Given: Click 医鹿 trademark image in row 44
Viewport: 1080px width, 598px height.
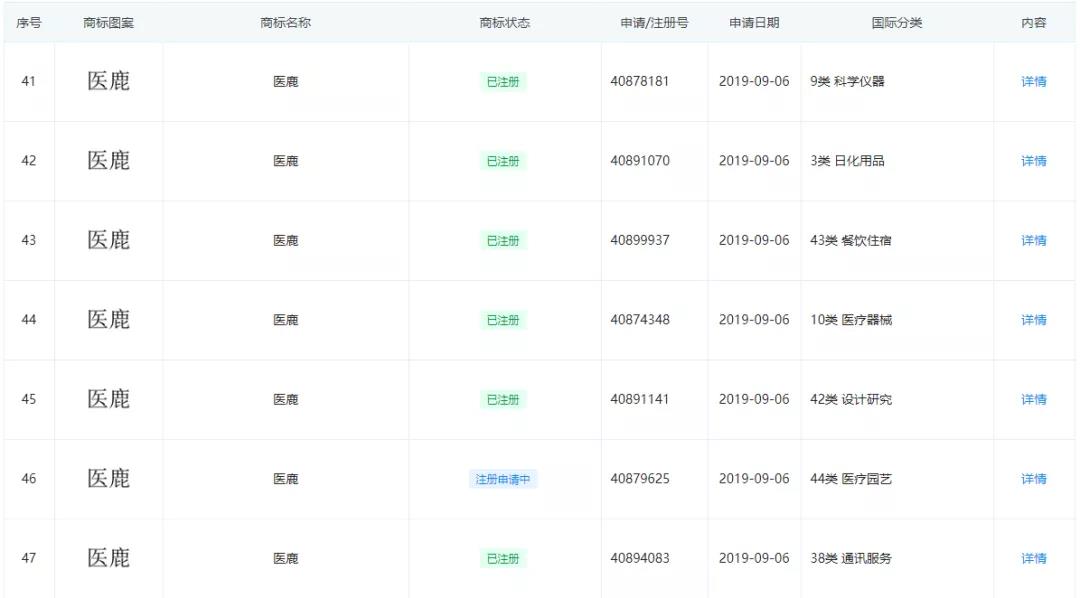Looking at the screenshot, I should coord(108,320).
